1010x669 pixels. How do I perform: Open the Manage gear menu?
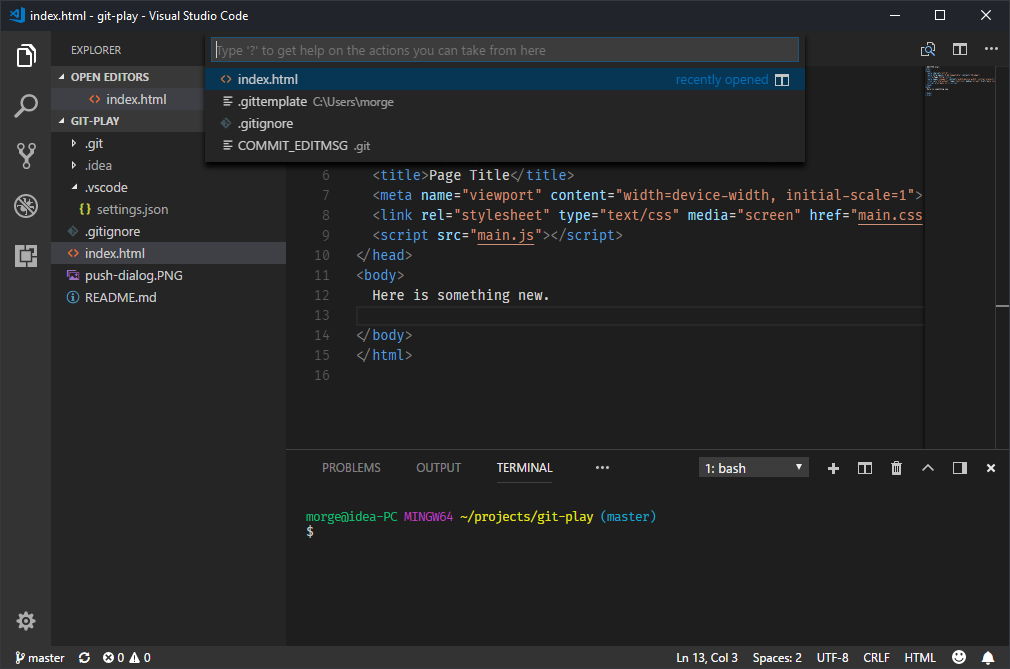pos(25,621)
